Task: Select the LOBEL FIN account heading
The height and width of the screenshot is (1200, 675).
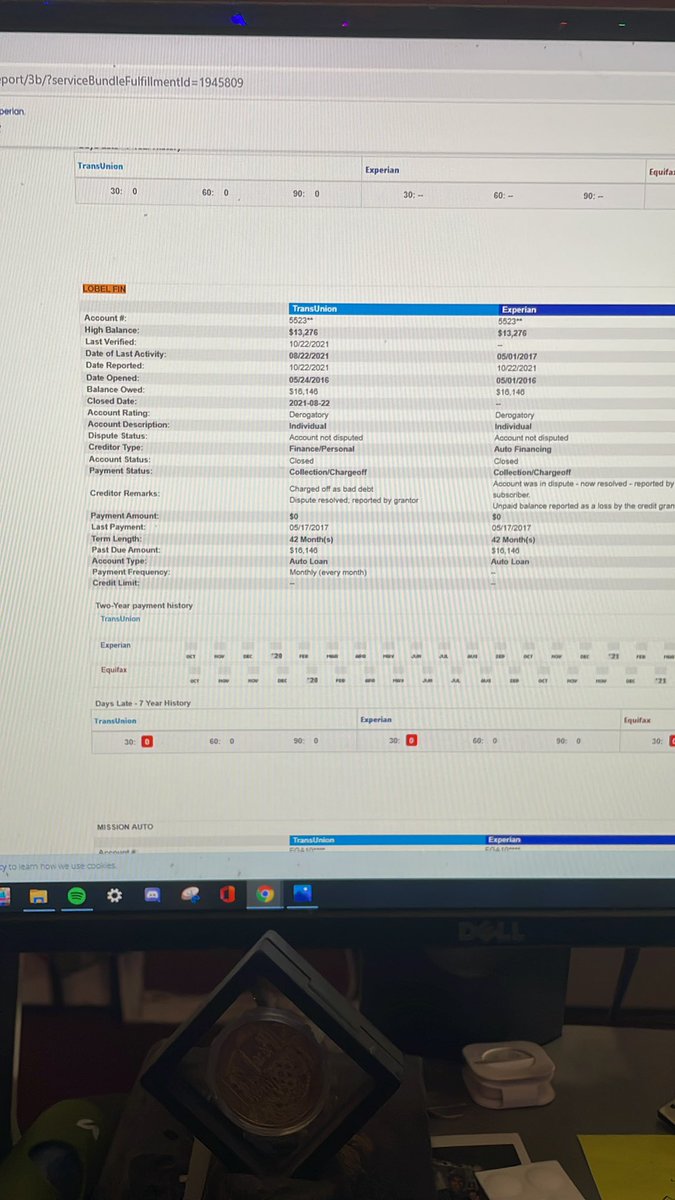Action: (104, 289)
